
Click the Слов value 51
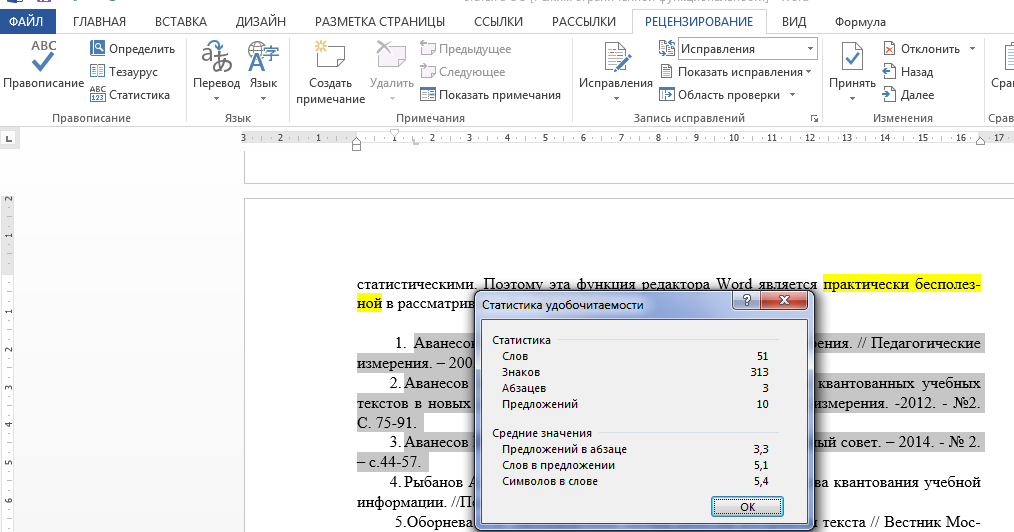(x=762, y=356)
